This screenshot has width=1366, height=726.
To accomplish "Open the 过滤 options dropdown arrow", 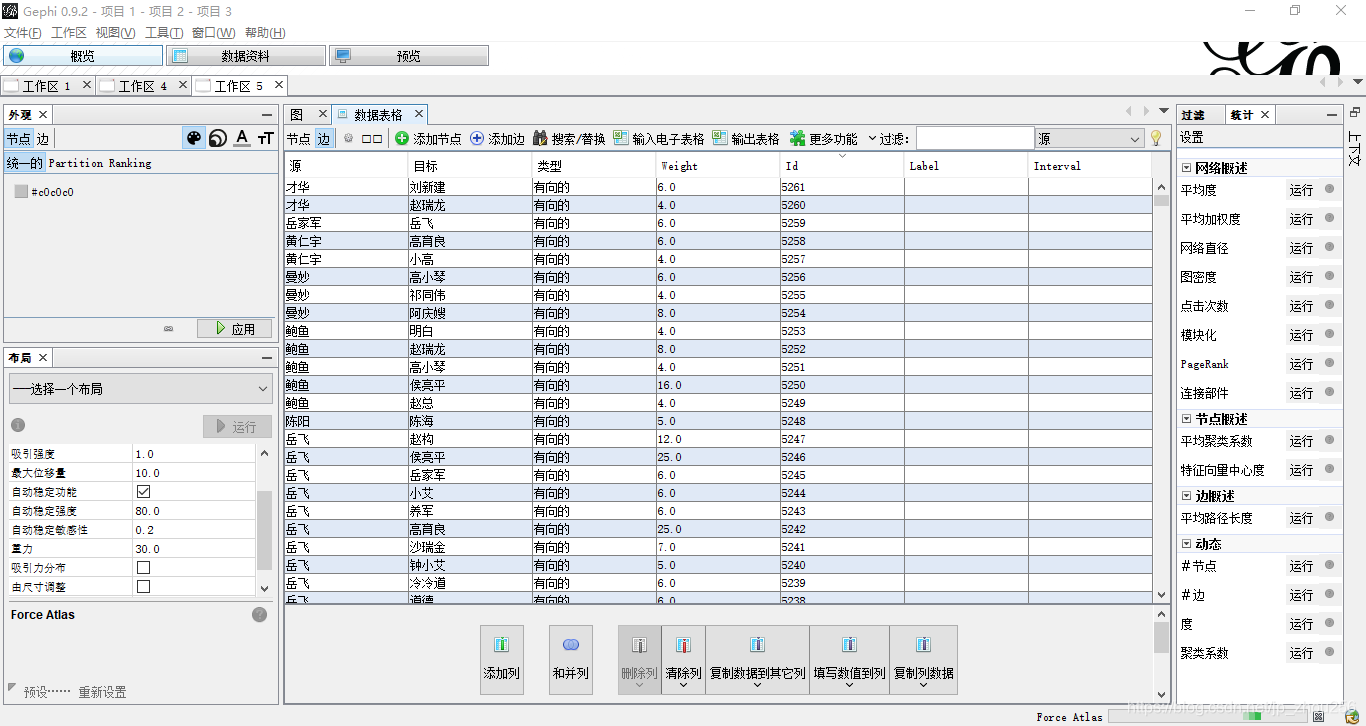I will 871,139.
